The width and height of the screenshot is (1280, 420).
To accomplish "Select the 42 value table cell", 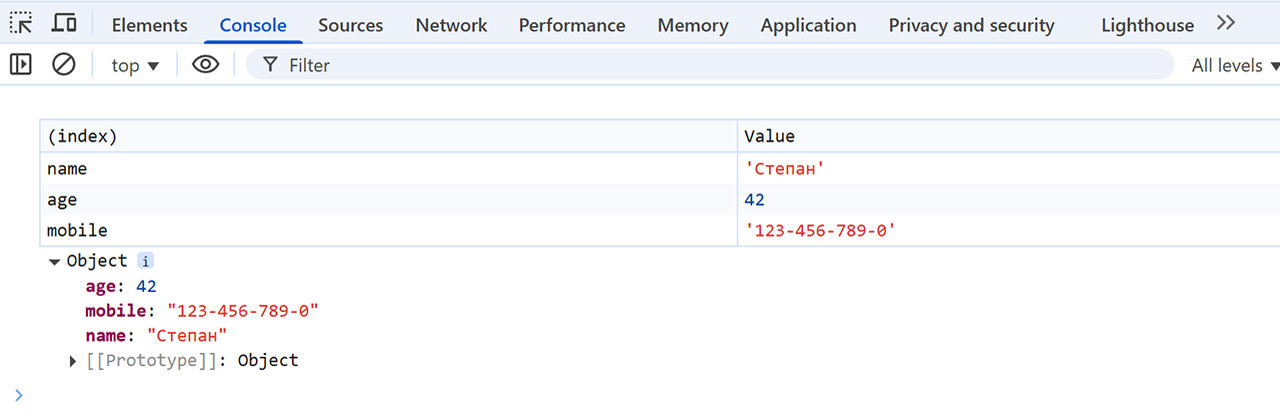I will click(x=1009, y=200).
